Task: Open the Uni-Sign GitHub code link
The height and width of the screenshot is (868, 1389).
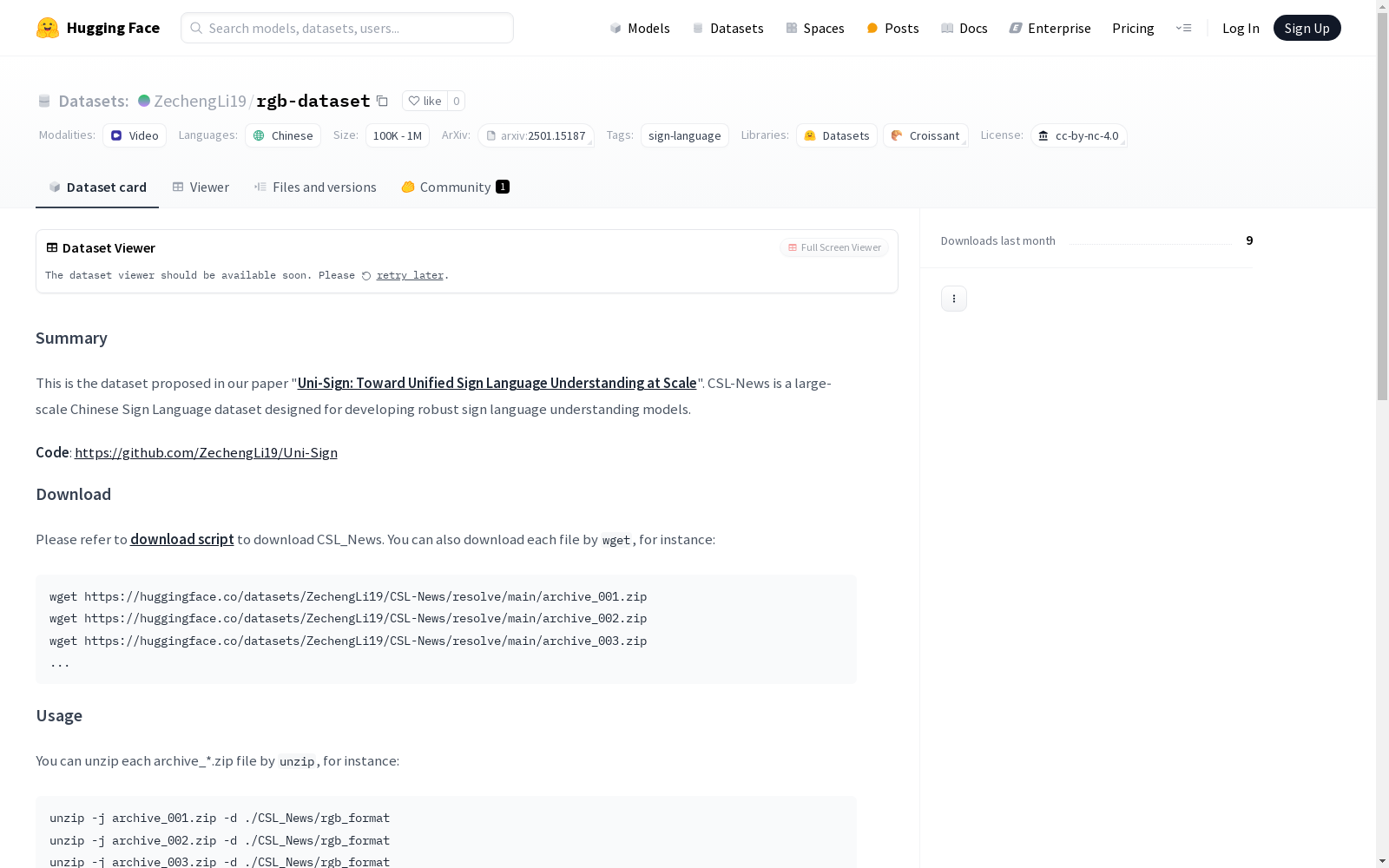Action: pos(206,452)
